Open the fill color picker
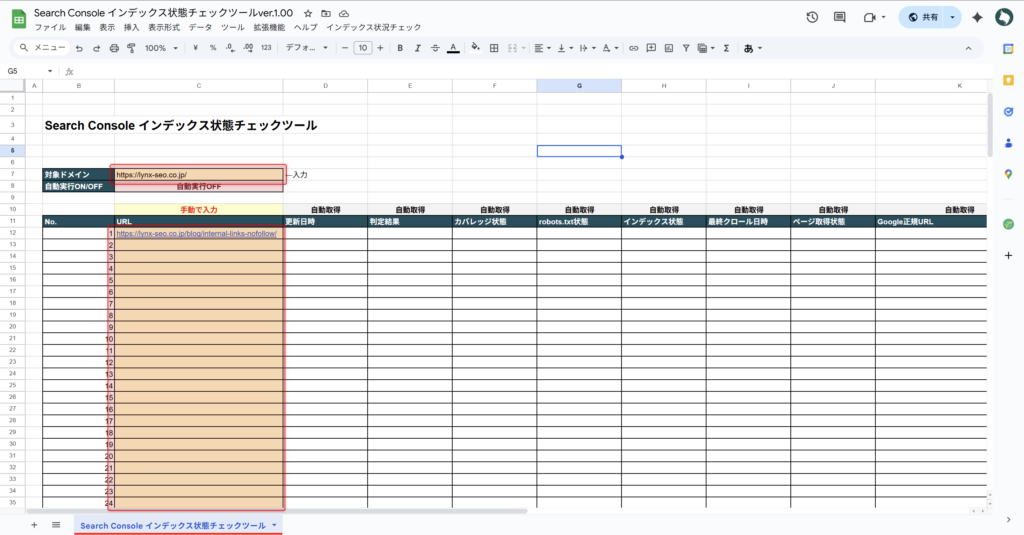 [x=475, y=48]
